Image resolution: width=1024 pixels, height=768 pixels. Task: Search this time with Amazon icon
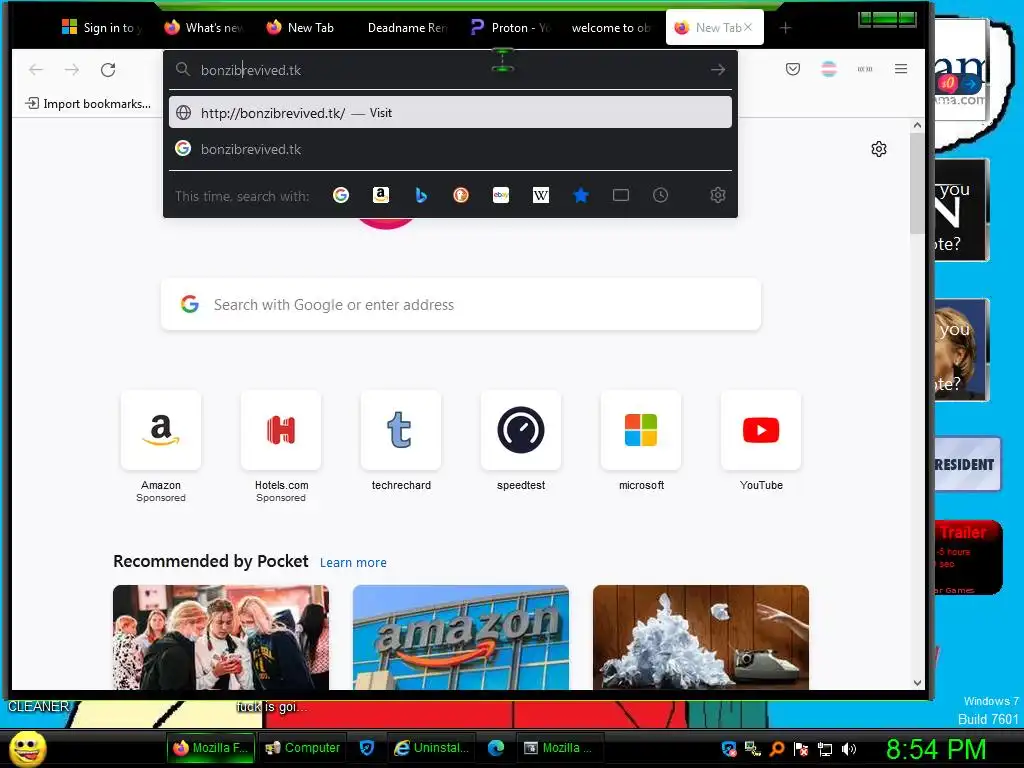[x=381, y=195]
